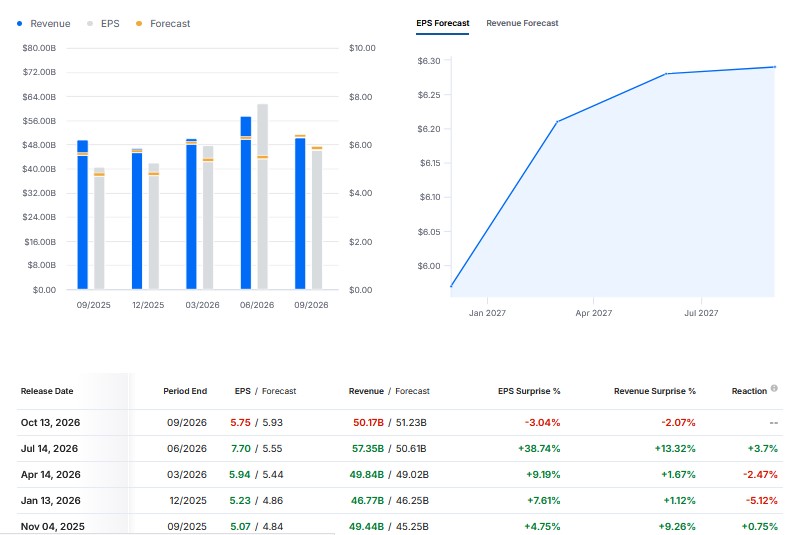Click the -2.07% revenue surprise

click(x=678, y=423)
